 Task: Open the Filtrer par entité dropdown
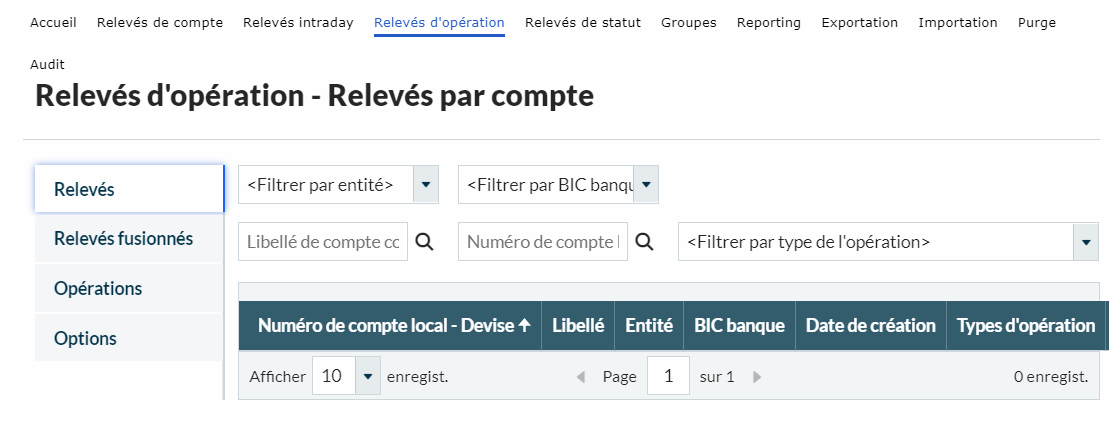coord(426,185)
